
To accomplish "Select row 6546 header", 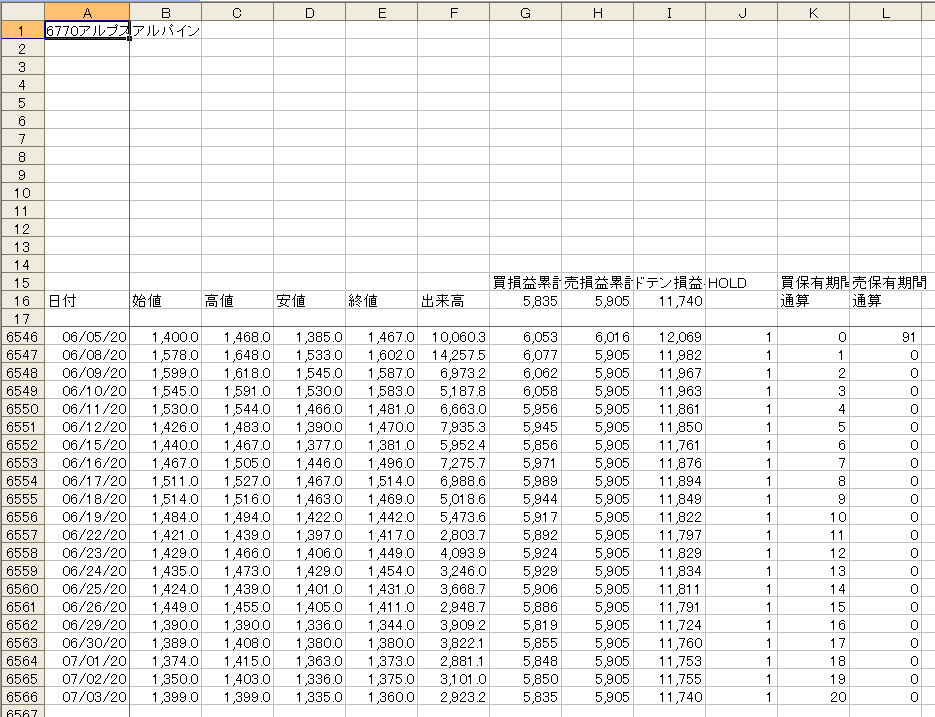I will click(22, 337).
